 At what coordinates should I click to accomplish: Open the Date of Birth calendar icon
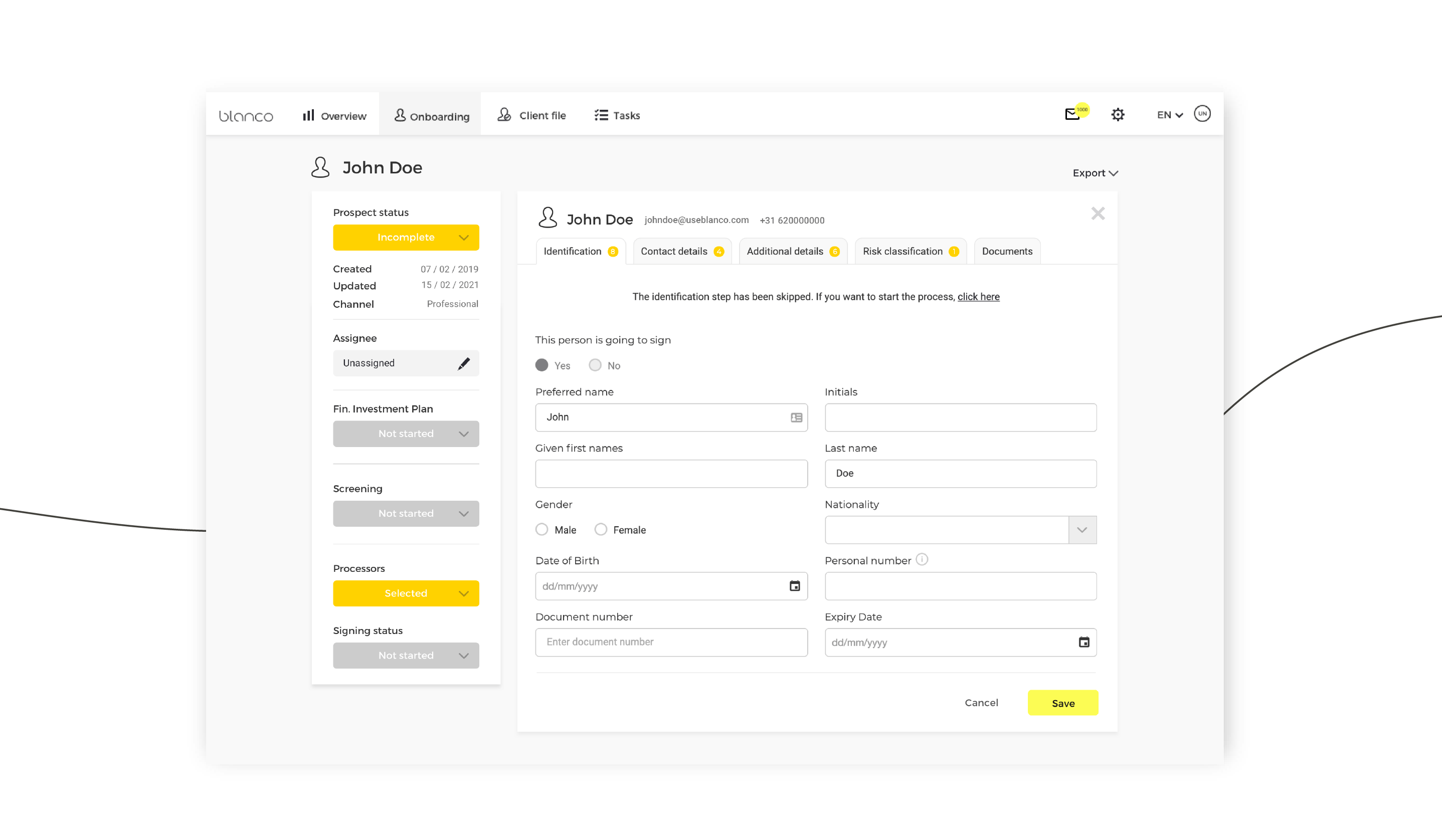coord(795,586)
